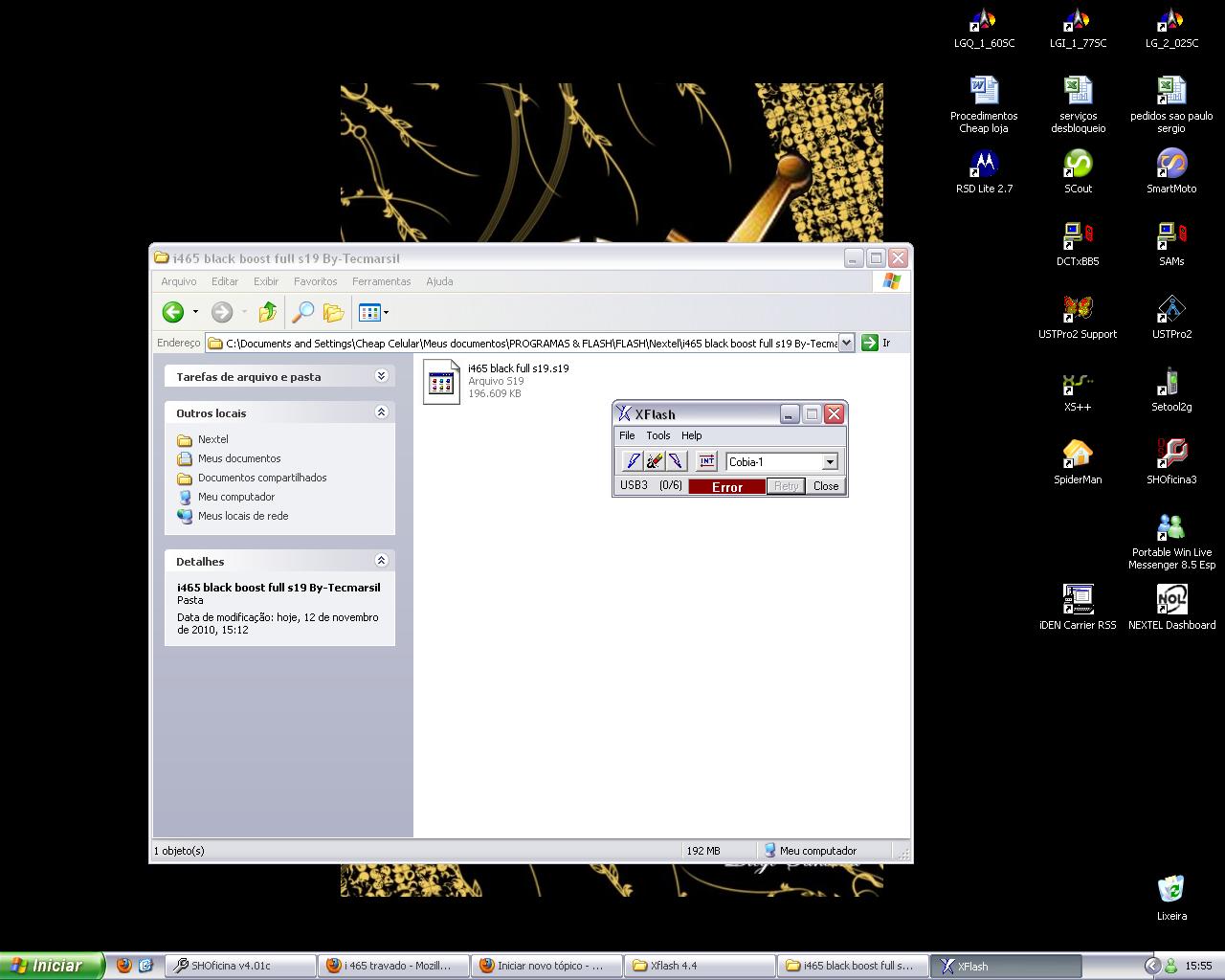This screenshot has height=980, width=1225.
Task: Click the Up one folder icon
Action: point(268,312)
